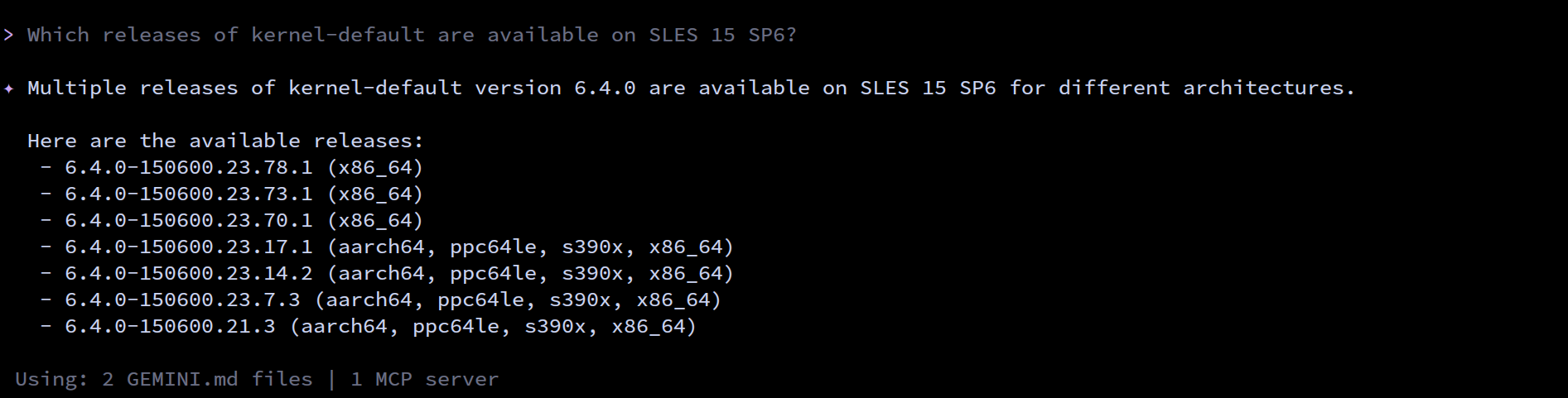Click the "Multiple releases of kernel-default" summary line

(x=244, y=88)
